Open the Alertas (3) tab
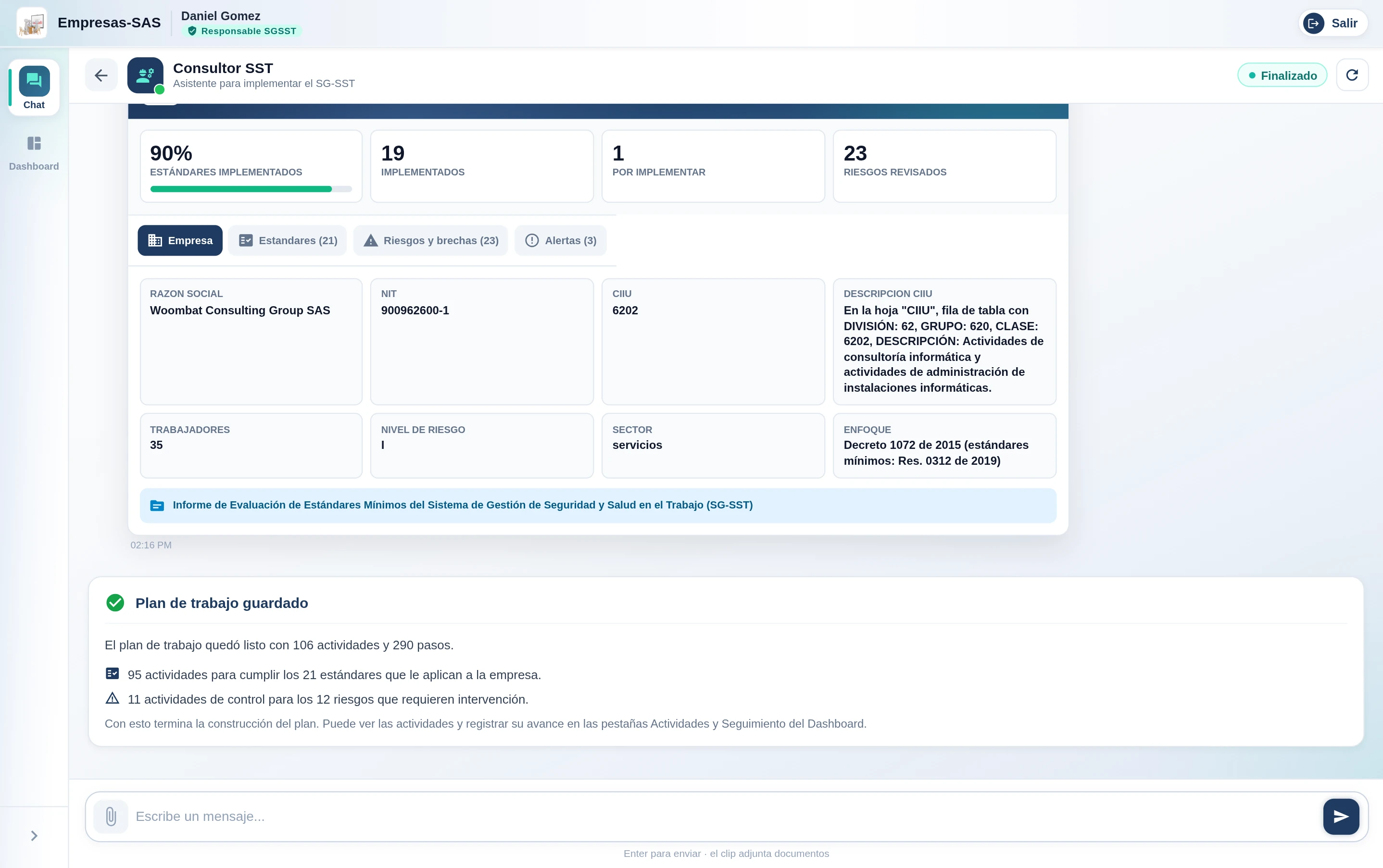Screen dimensions: 1383x868 point(561,240)
